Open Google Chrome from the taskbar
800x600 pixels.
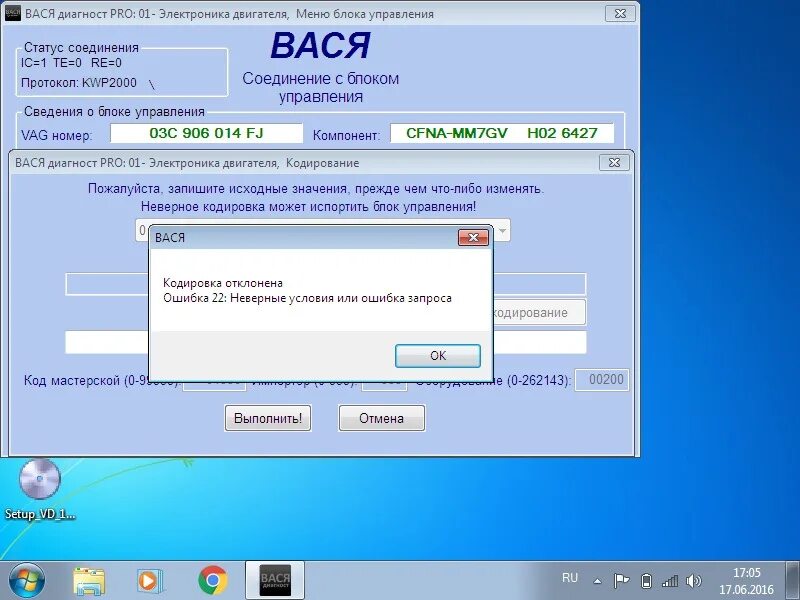213,581
